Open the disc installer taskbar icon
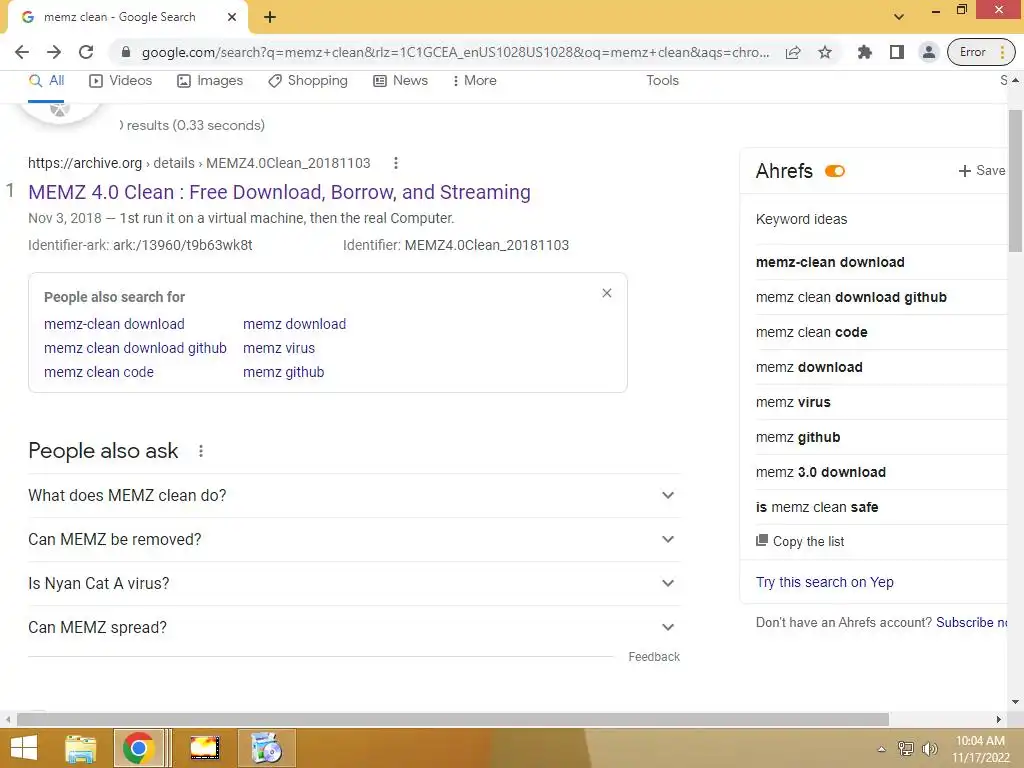The width and height of the screenshot is (1024, 768). point(266,748)
